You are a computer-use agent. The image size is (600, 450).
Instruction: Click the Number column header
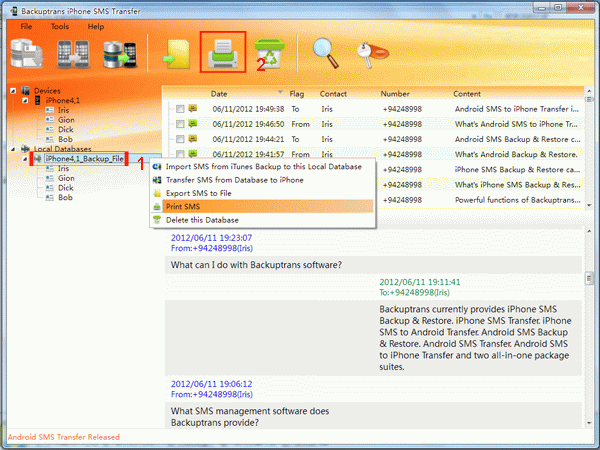click(x=395, y=94)
